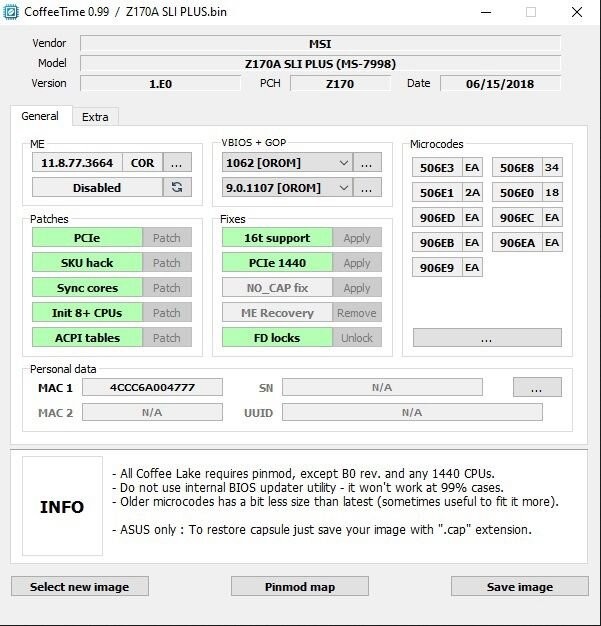The height and width of the screenshot is (626, 601).
Task: Click Apply button for PCIe 1440
Action: pyautogui.click(x=357, y=263)
